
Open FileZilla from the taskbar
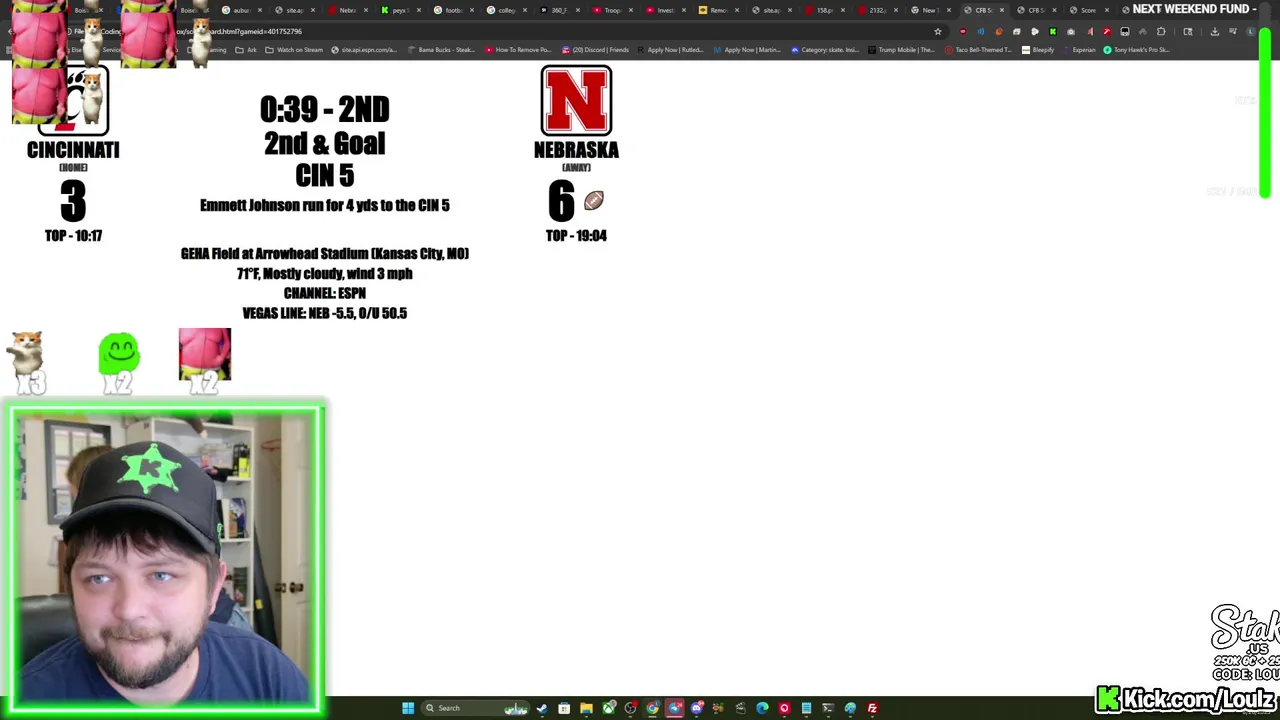click(x=872, y=708)
